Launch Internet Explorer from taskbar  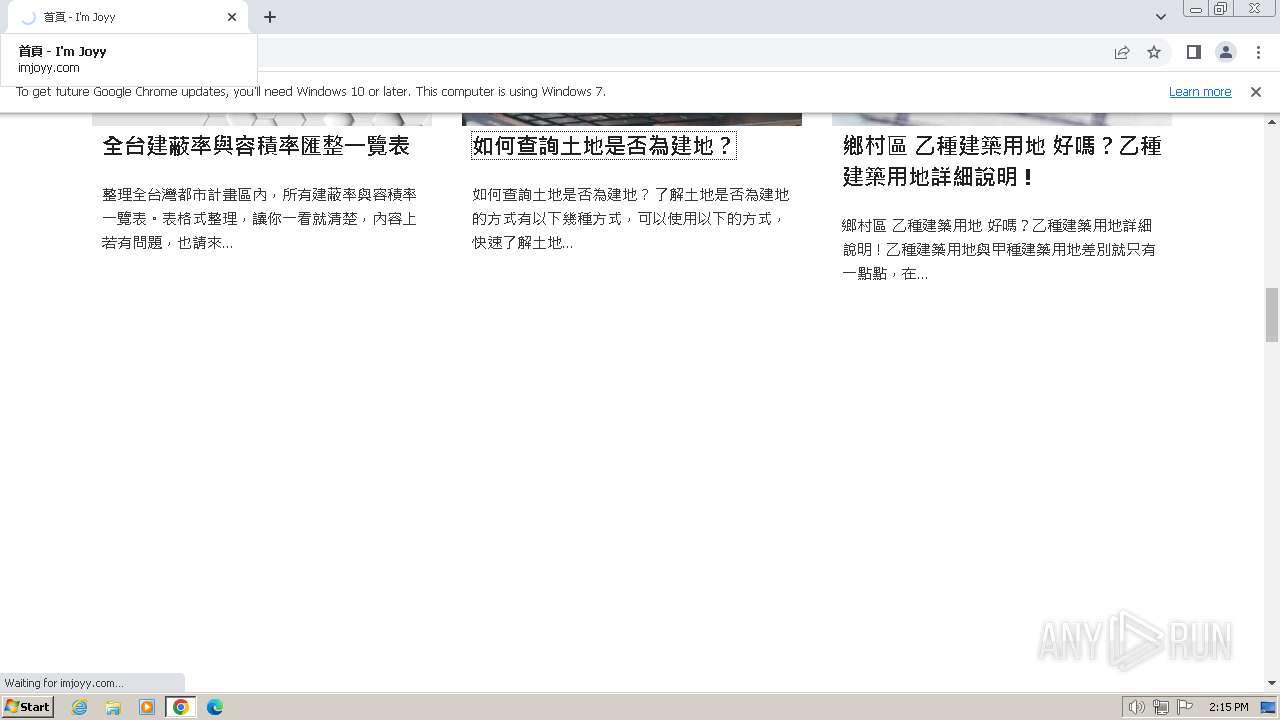[x=80, y=707]
